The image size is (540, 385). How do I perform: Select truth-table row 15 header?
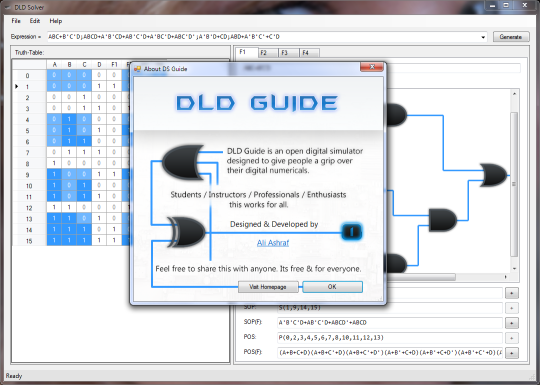pos(29,241)
